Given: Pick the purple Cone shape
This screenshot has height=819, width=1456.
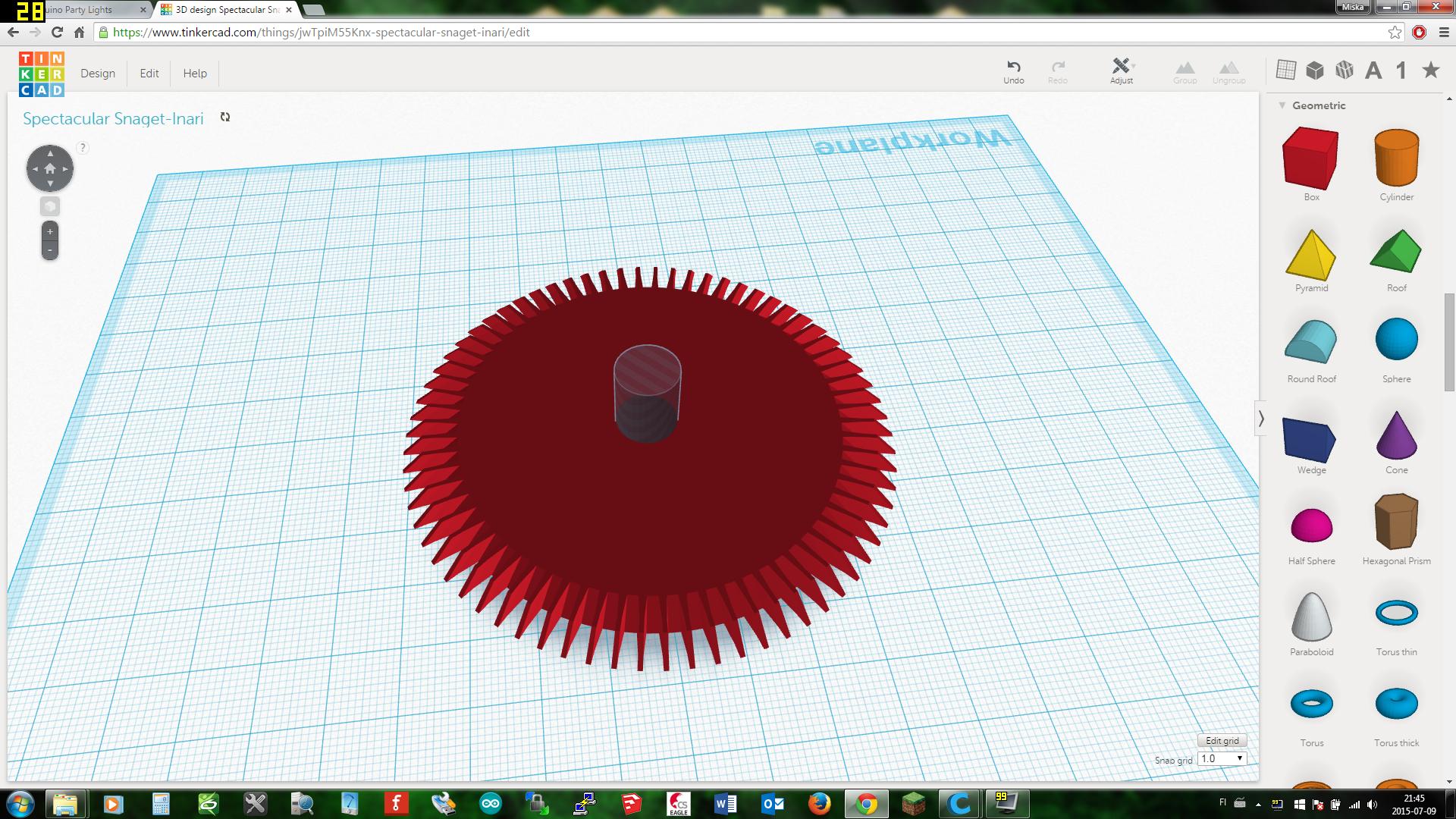Looking at the screenshot, I should tap(1396, 435).
